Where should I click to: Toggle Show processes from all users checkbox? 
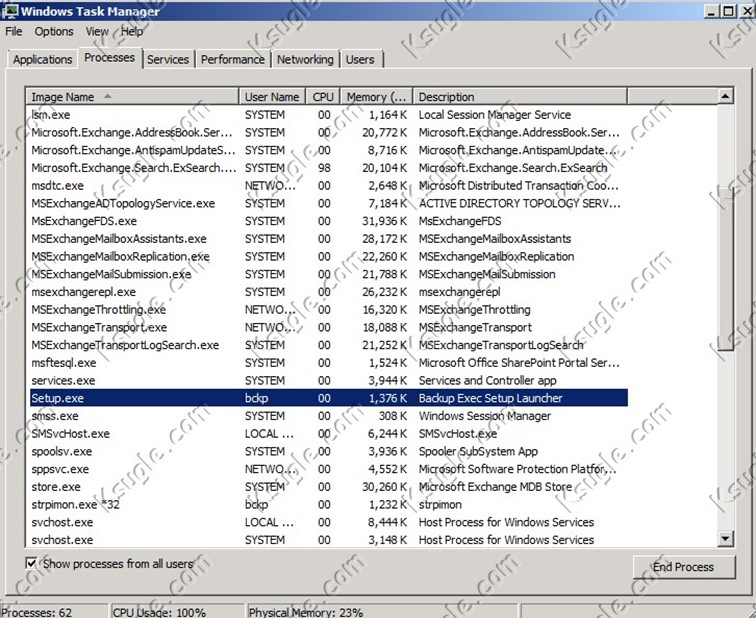tap(31, 563)
